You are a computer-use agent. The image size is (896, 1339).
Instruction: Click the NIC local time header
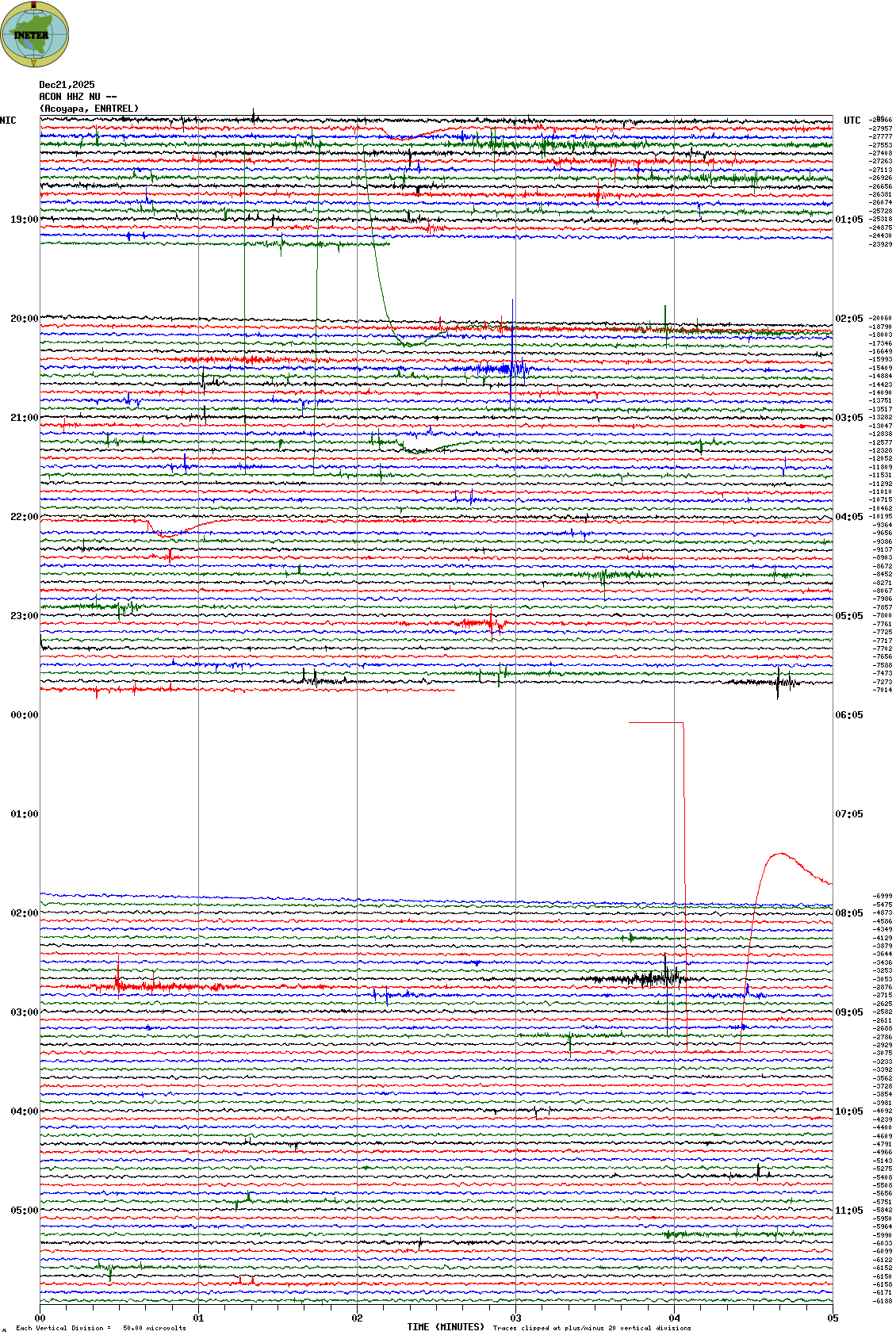point(8,121)
